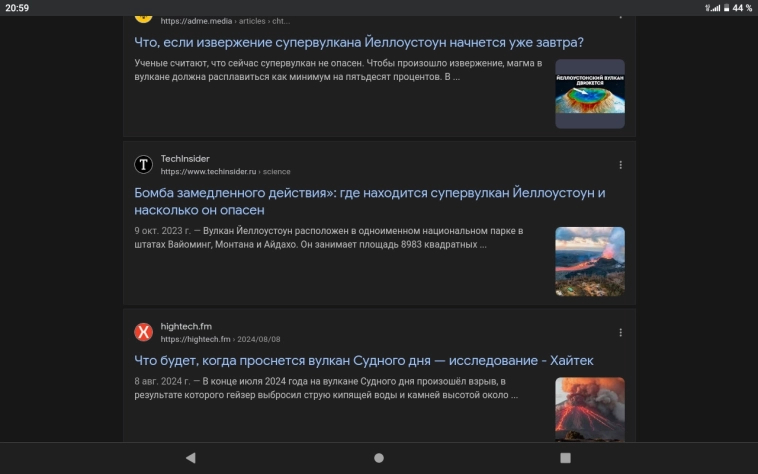Click the adme.media URL breadcrumb
Viewport: 758px width, 474px height.
[x=225, y=21]
